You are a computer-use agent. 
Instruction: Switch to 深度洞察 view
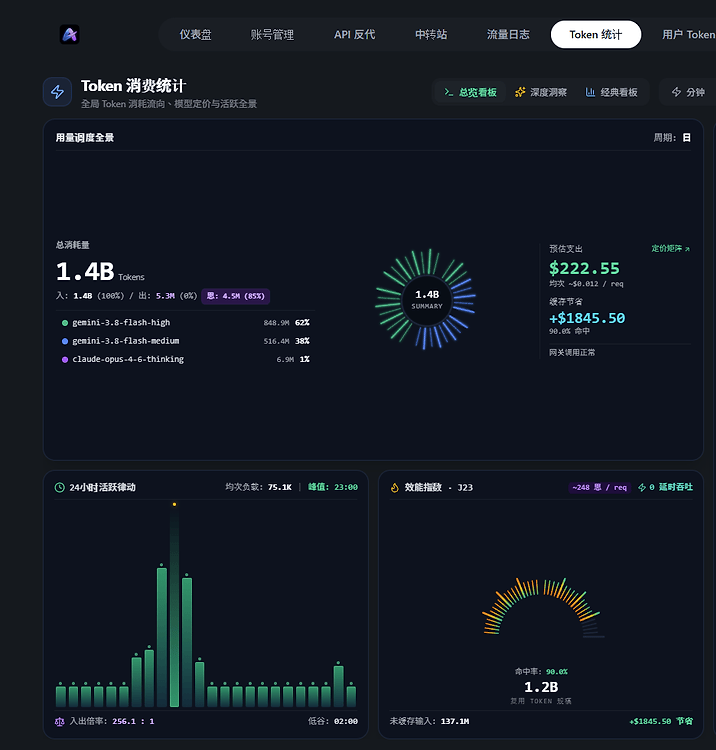(541, 92)
